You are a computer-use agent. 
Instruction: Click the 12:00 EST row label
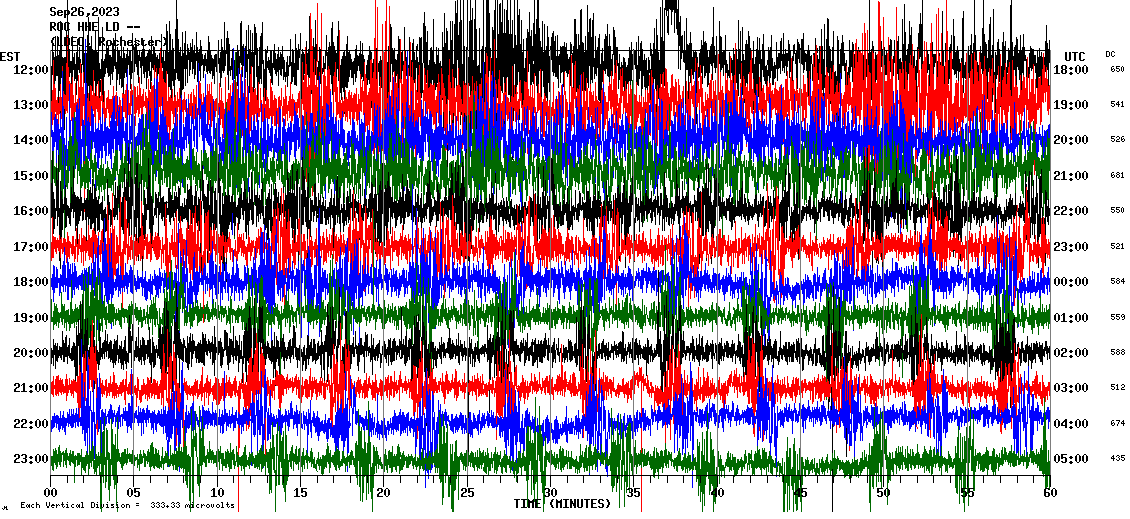point(30,70)
